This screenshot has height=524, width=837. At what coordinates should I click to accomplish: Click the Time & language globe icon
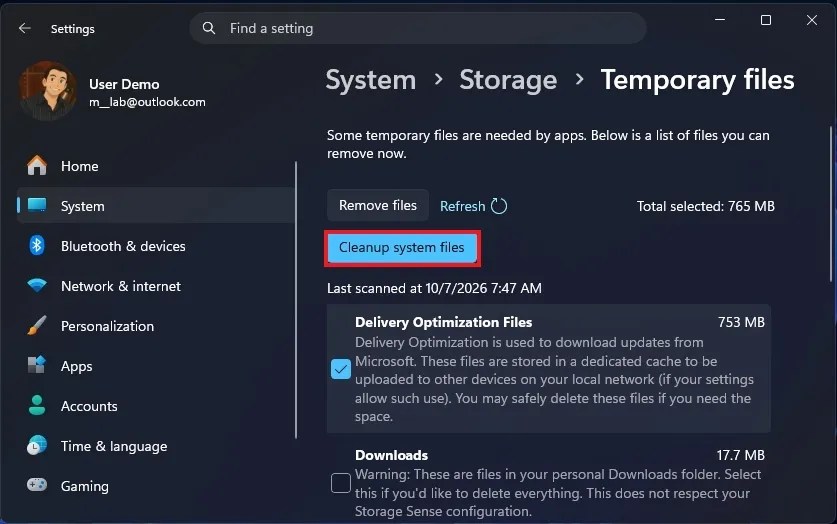(x=37, y=446)
